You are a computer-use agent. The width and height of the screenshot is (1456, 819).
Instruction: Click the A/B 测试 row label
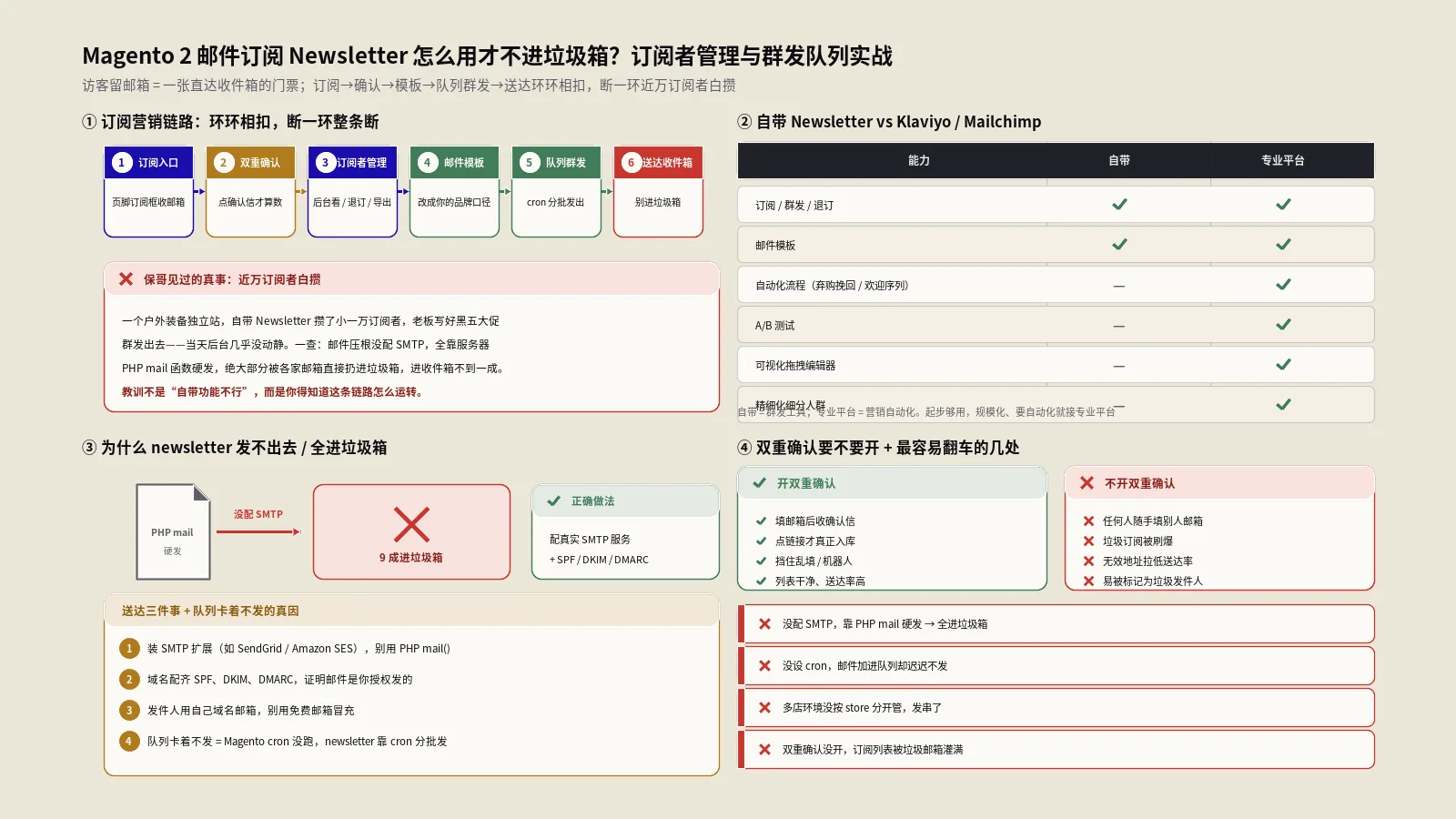[x=775, y=326]
